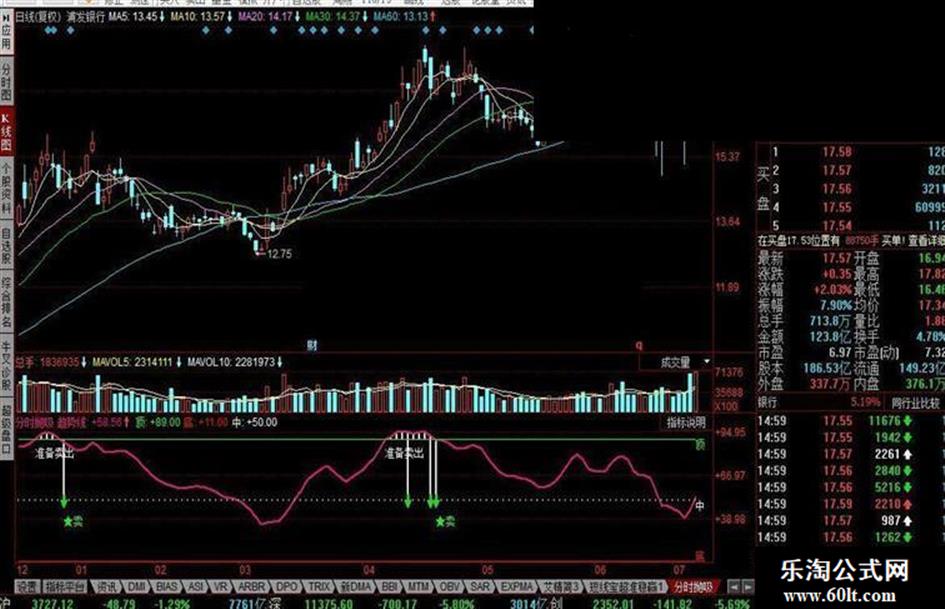Click the 中: +50.00 indicator value
The image size is (945, 609).
(255, 422)
